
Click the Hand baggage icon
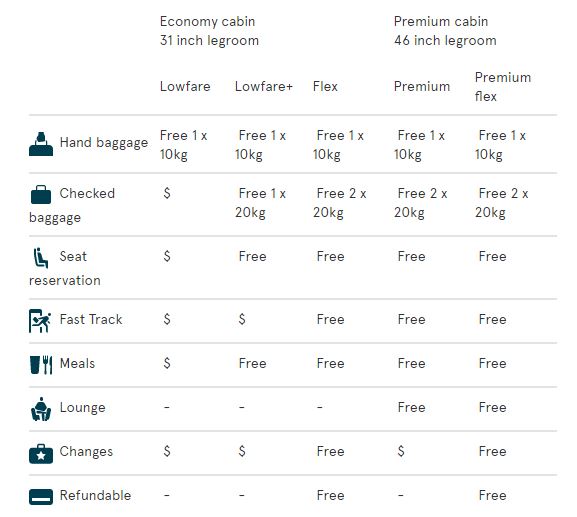(41, 144)
